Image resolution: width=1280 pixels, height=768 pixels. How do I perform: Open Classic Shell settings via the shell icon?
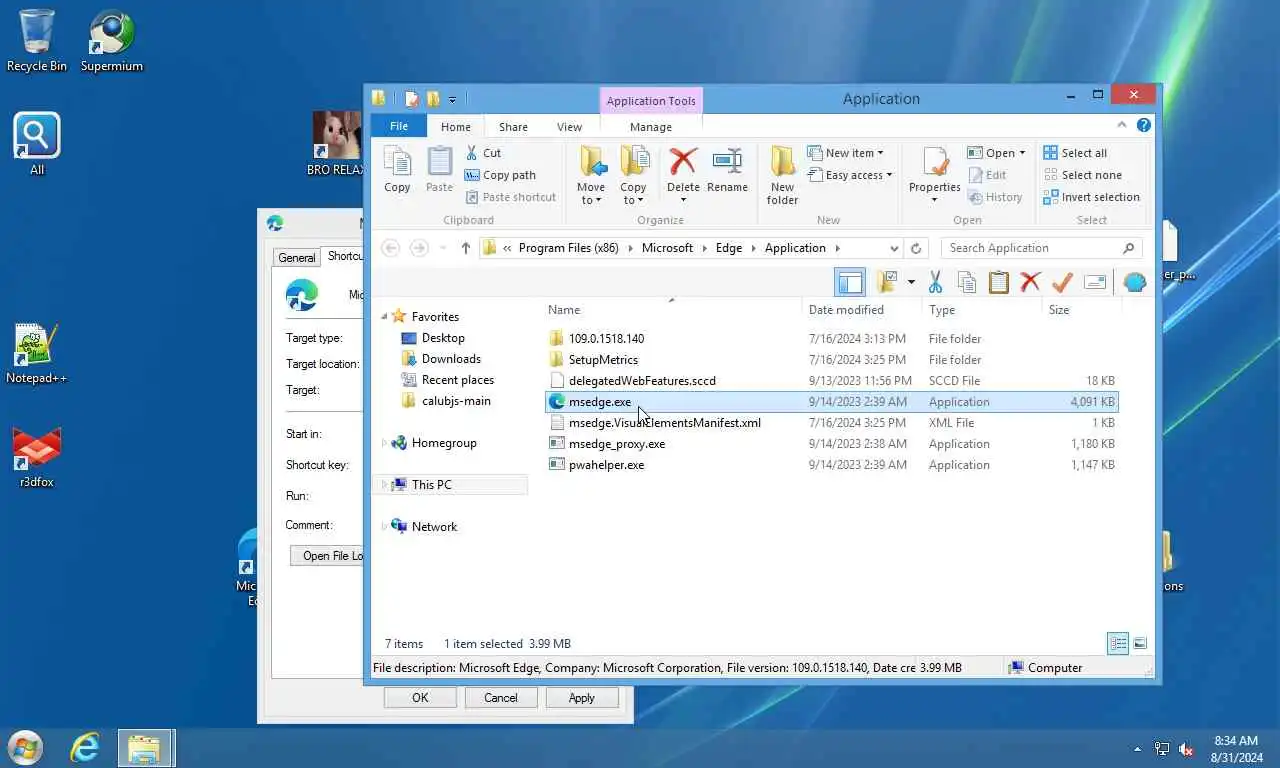(1134, 282)
